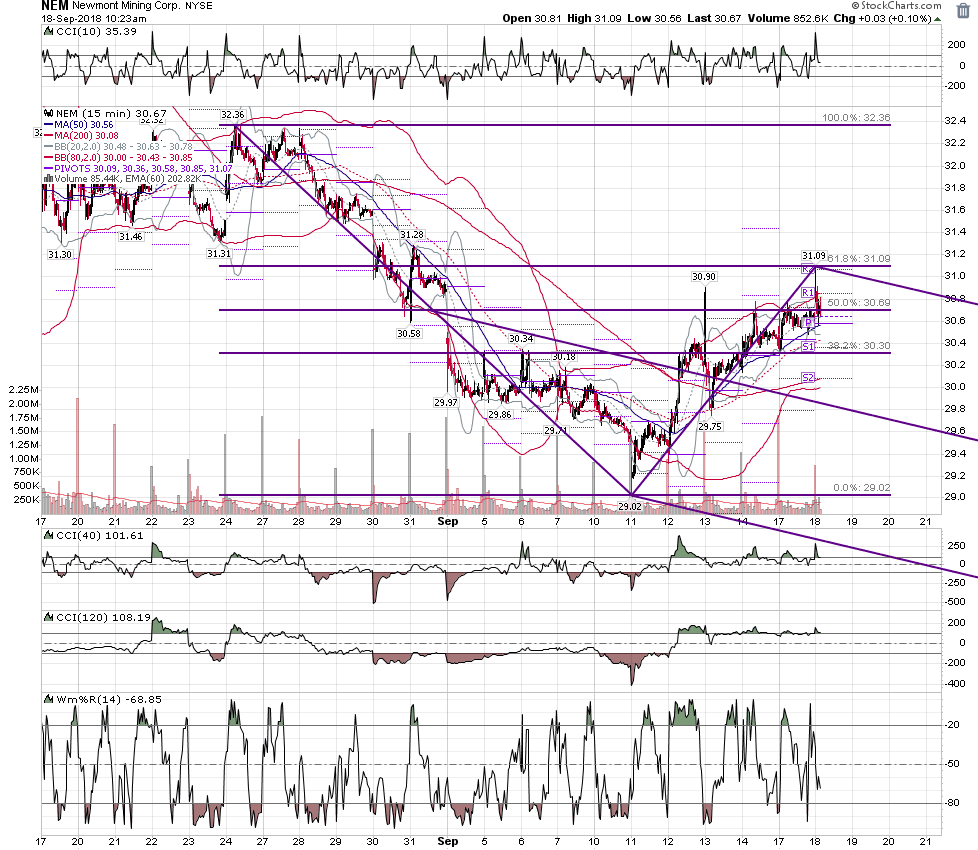
Task: Click the 29.86 price label
Action: pos(500,415)
